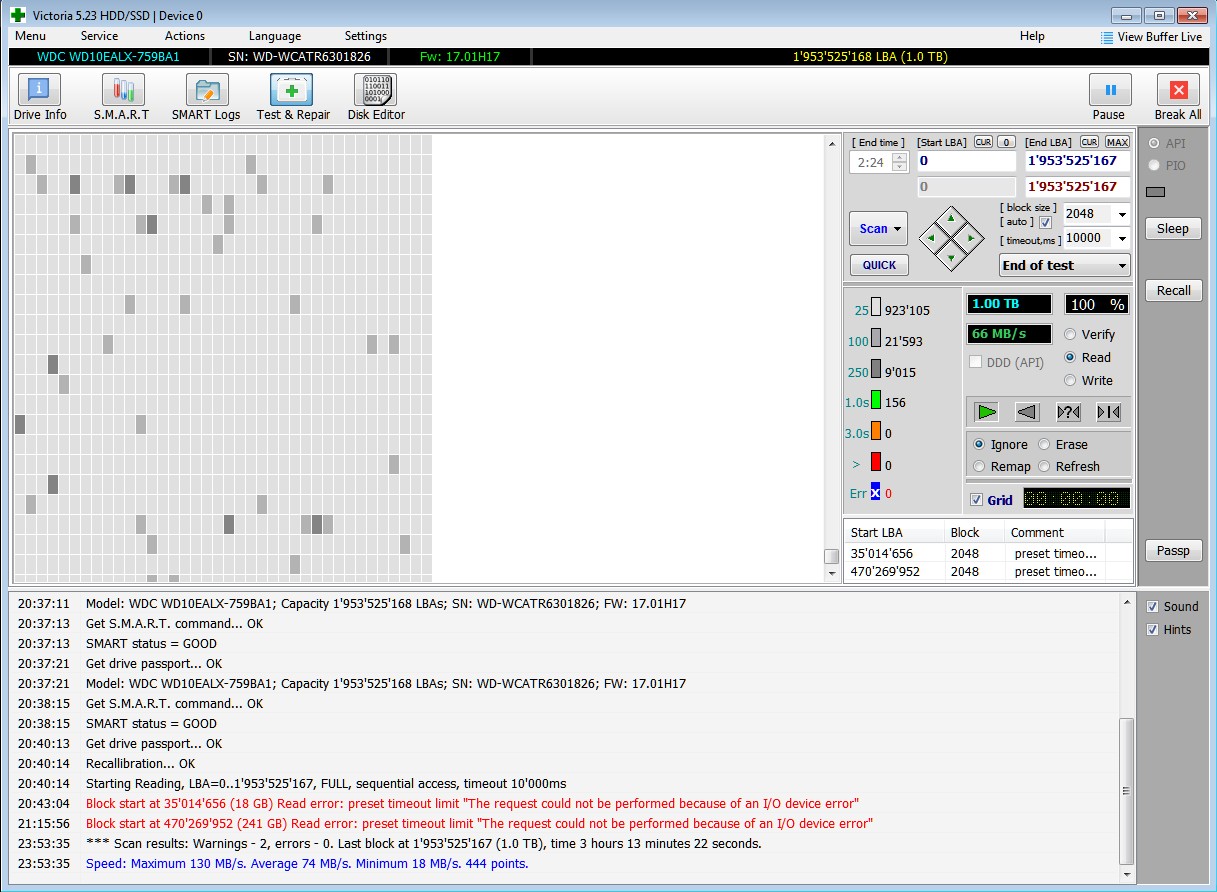The height and width of the screenshot is (892, 1217).
Task: Click End time spinner up arrow
Action: click(x=899, y=158)
